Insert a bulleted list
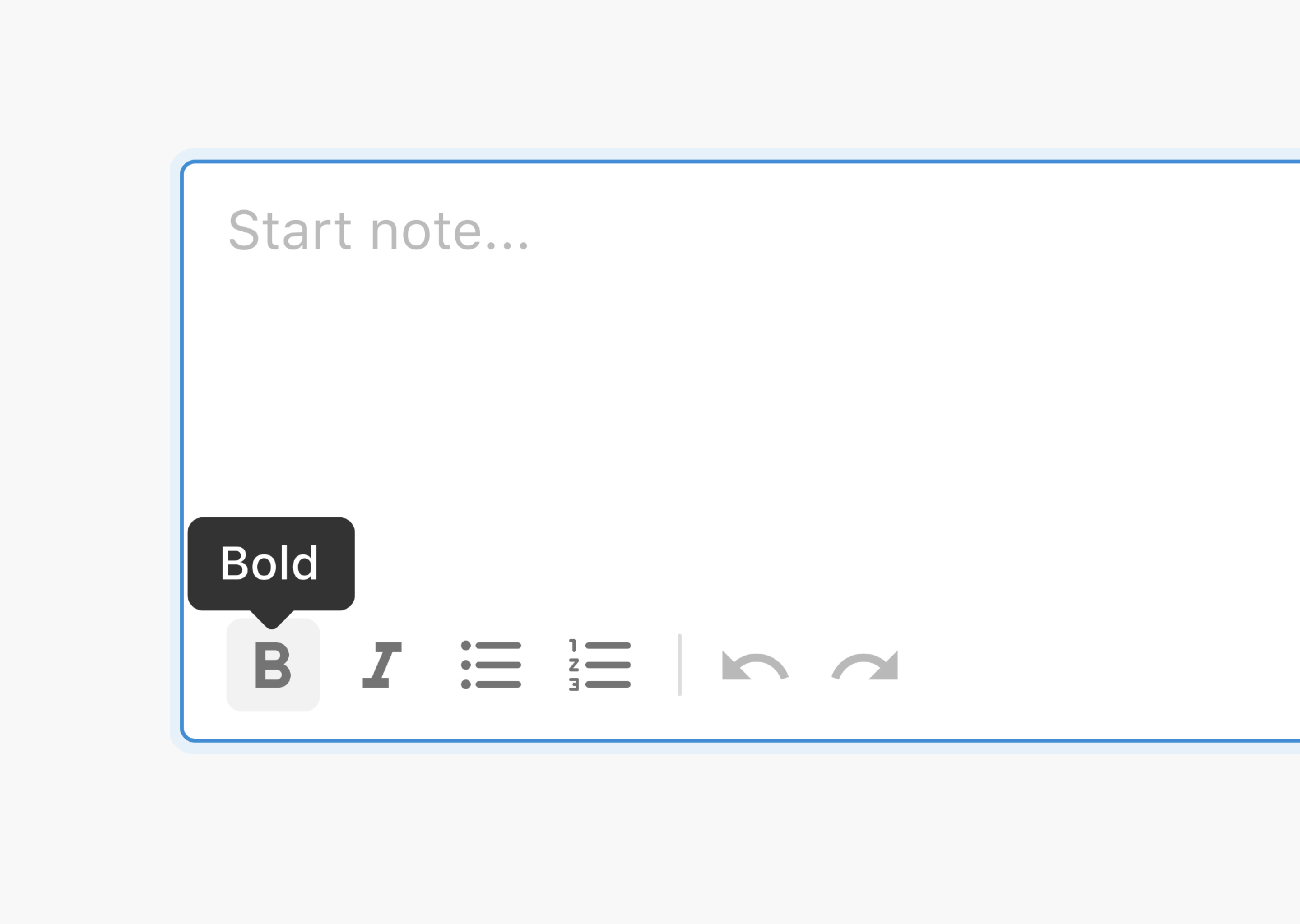The width and height of the screenshot is (1300, 924). pos(491,665)
